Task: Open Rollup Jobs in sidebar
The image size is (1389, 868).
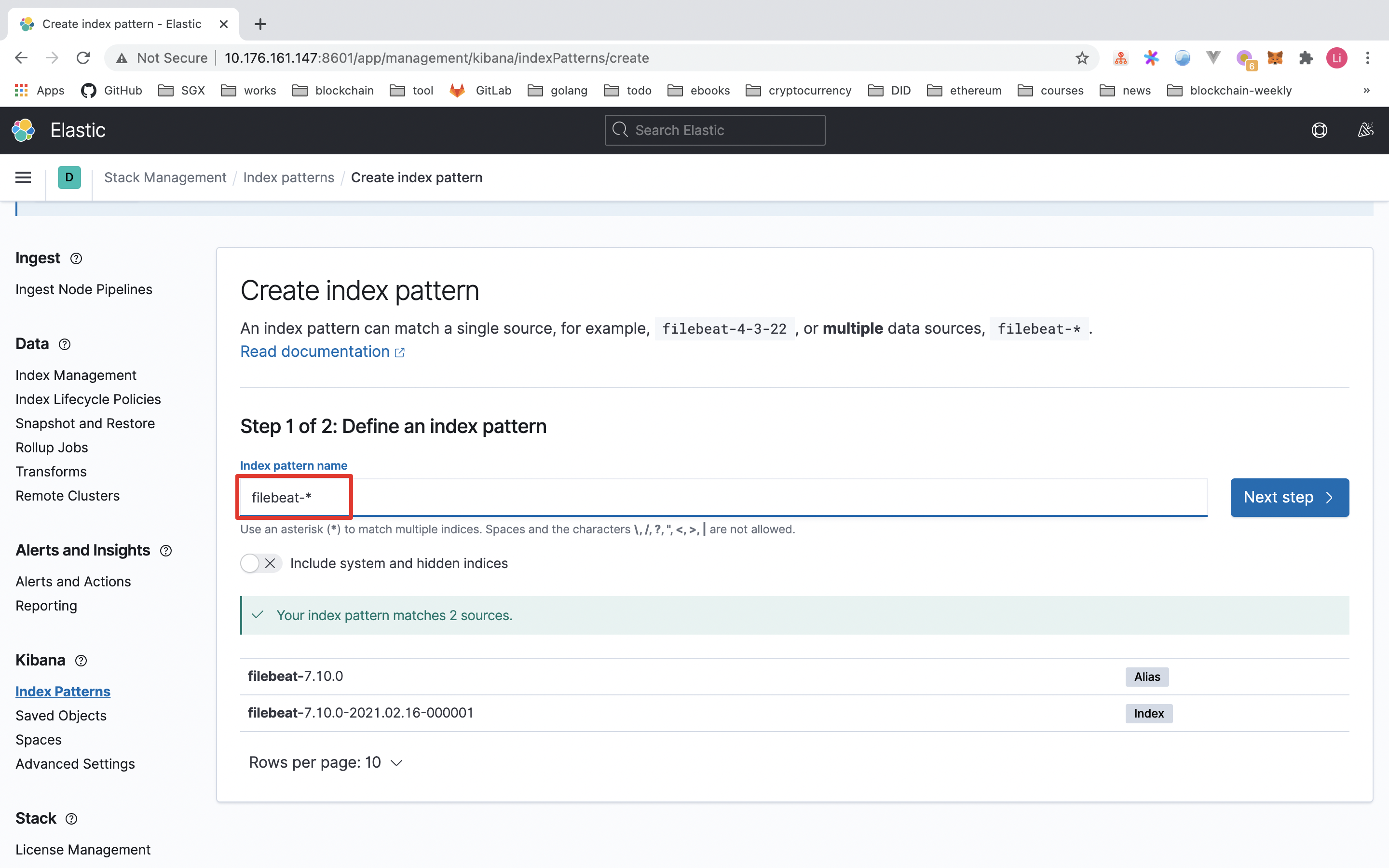Action: tap(52, 447)
